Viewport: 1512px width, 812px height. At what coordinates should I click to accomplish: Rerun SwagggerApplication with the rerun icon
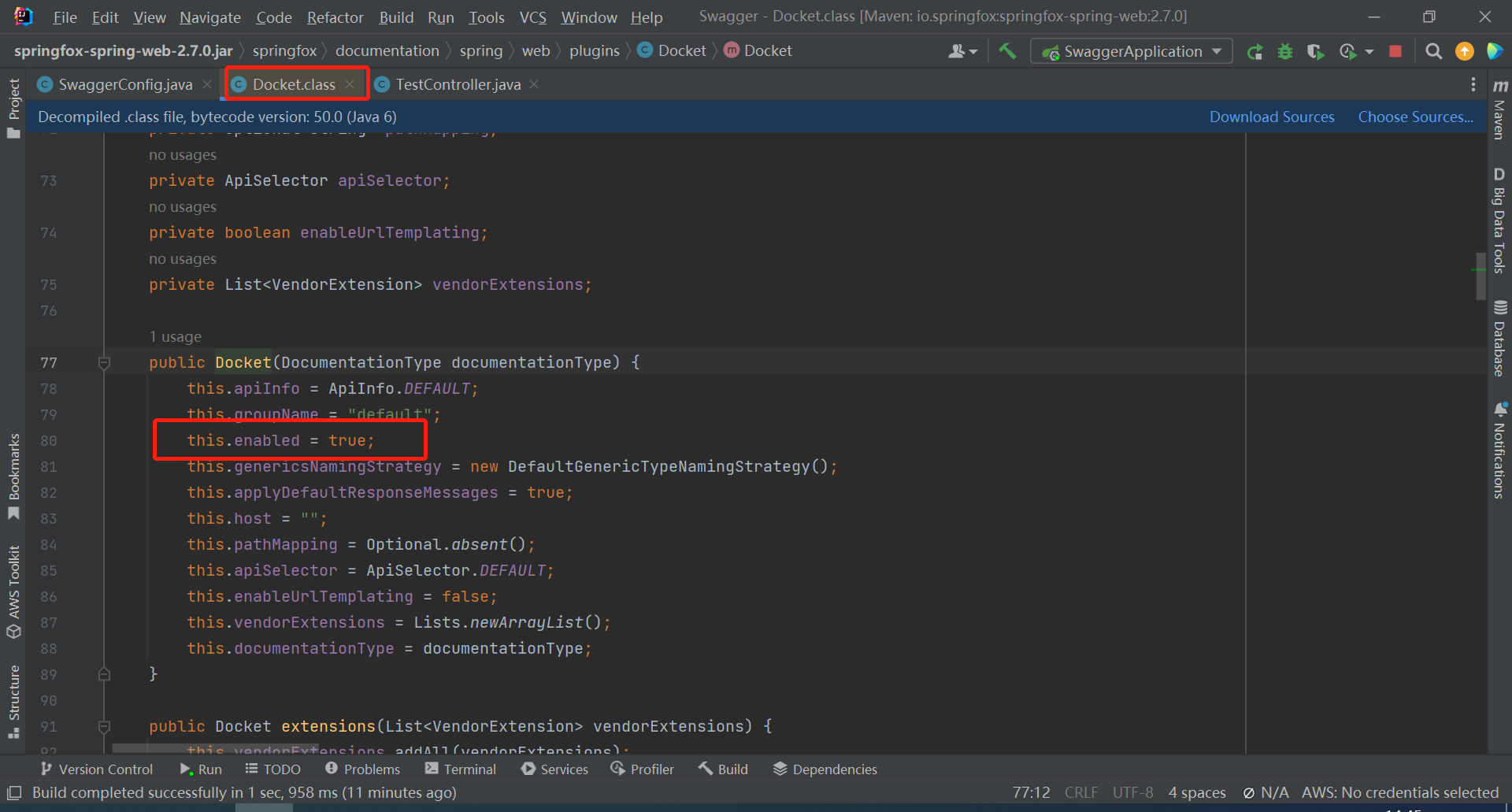coord(1255,51)
